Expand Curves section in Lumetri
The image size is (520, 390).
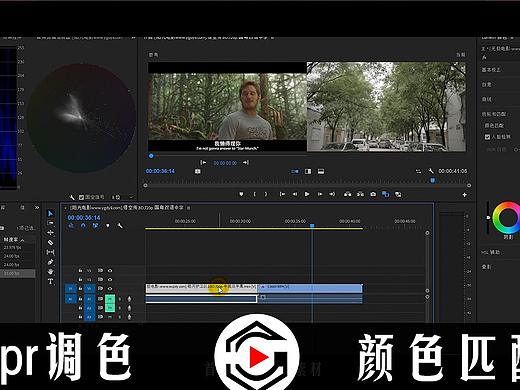486,99
